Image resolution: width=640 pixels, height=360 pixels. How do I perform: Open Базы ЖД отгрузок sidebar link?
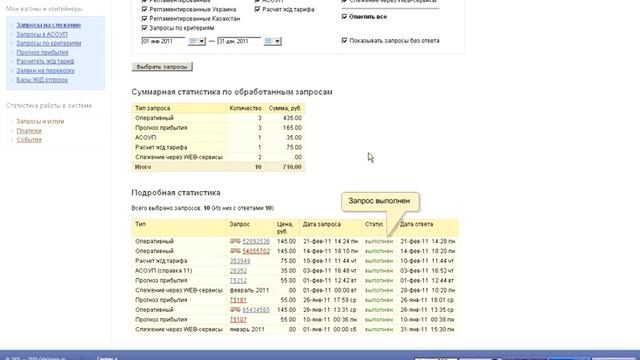(42, 80)
